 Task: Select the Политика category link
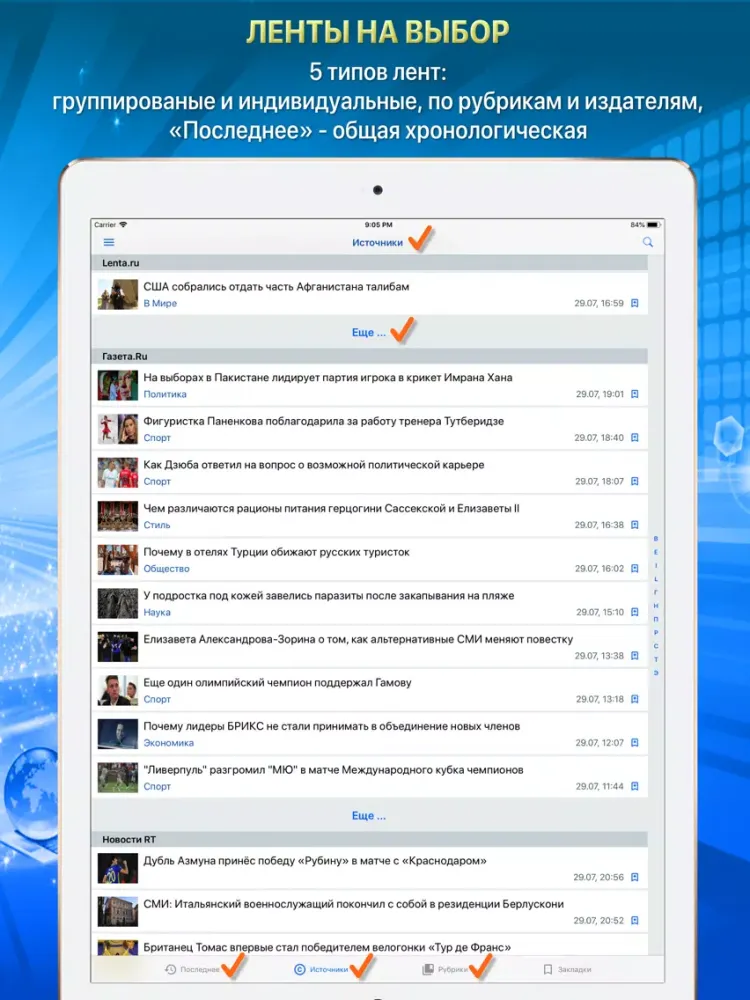165,394
